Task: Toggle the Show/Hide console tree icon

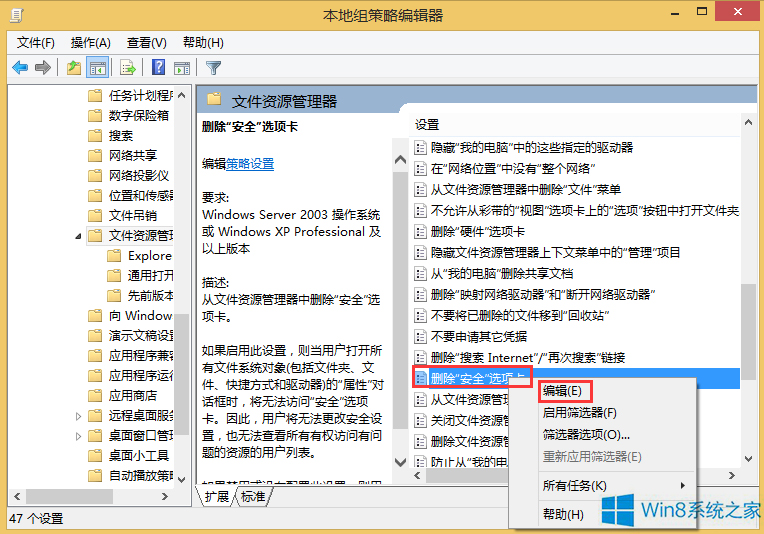Action: (98, 68)
